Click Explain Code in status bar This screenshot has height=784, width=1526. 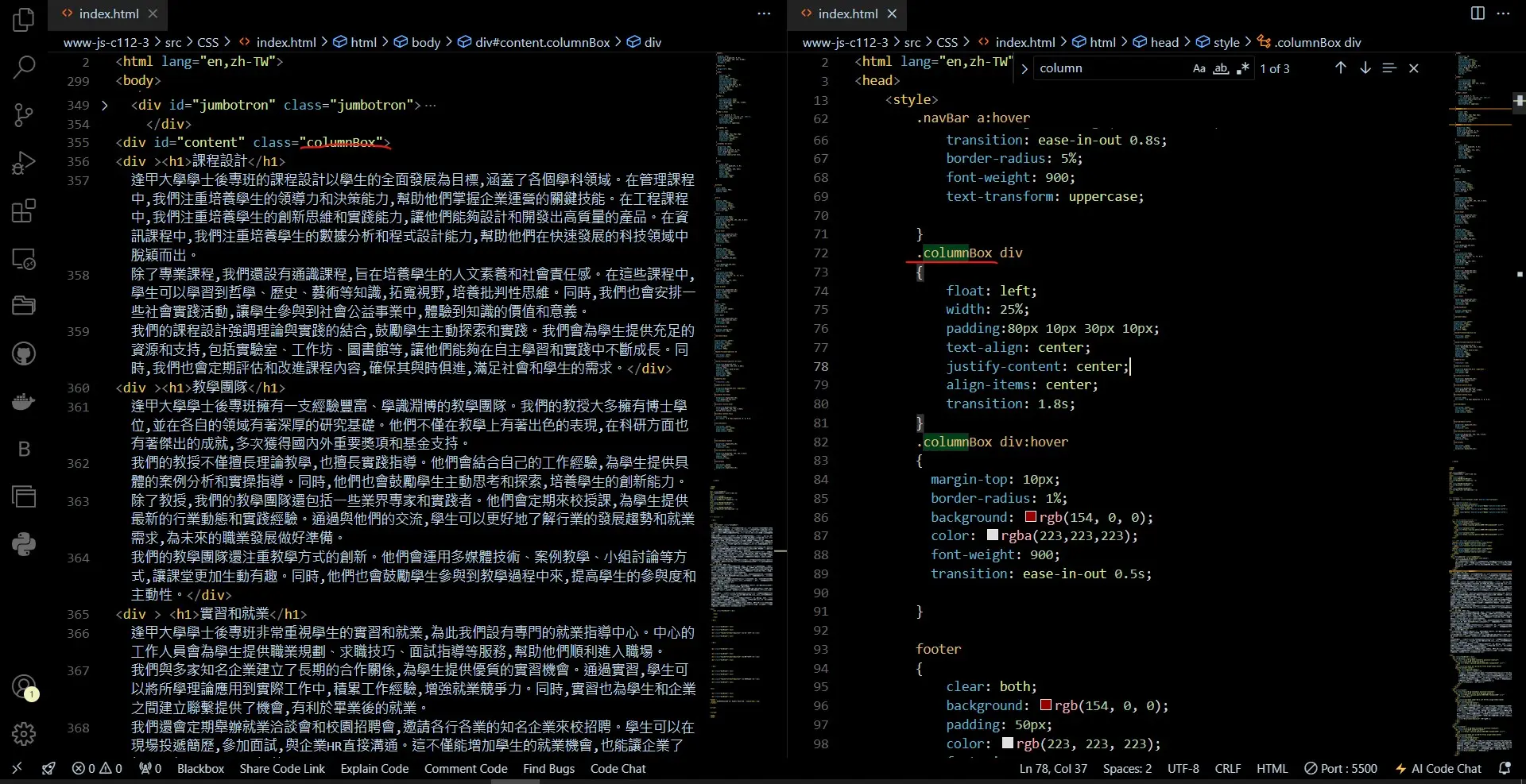[374, 769]
